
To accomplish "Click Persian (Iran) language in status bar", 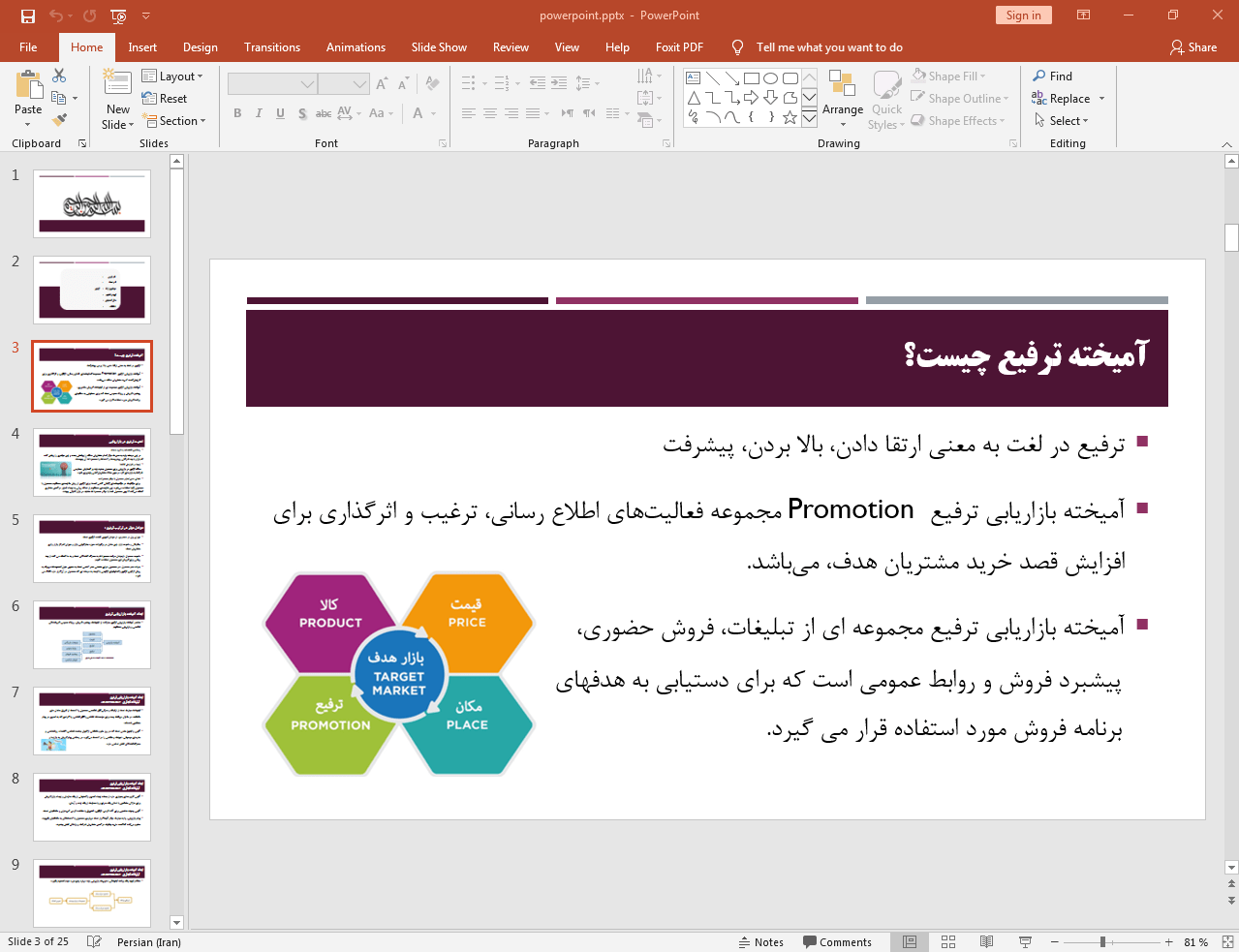I will [x=149, y=942].
